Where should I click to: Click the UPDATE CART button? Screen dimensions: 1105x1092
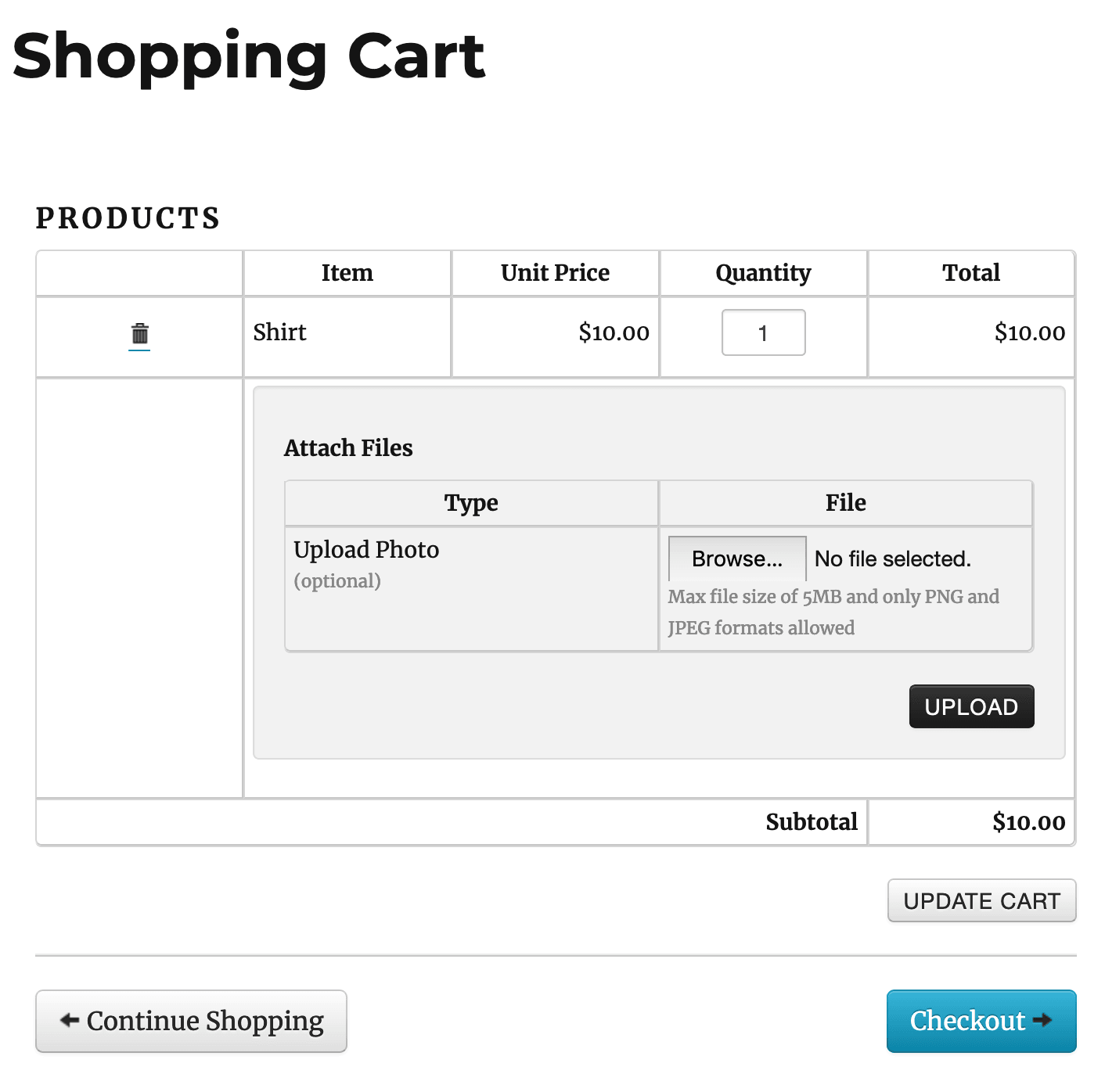(981, 900)
